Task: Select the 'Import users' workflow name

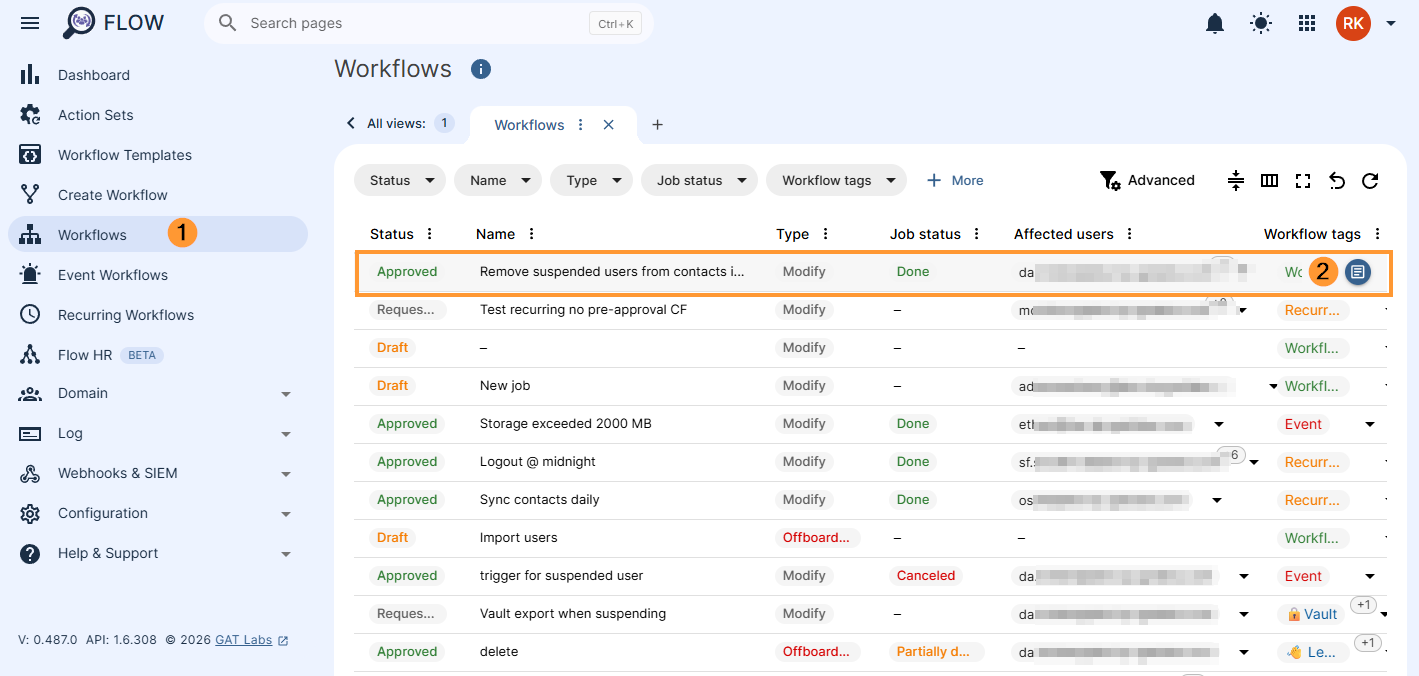Action: click(519, 538)
